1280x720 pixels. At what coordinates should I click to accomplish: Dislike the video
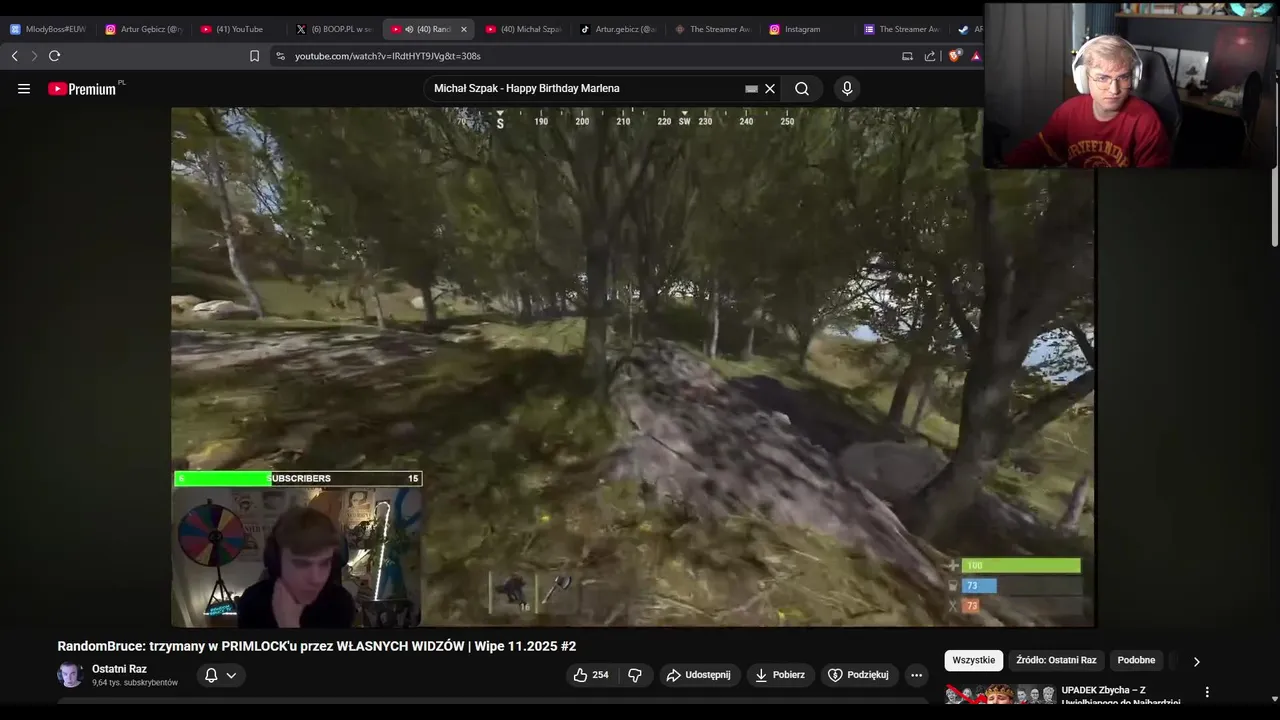click(x=635, y=675)
